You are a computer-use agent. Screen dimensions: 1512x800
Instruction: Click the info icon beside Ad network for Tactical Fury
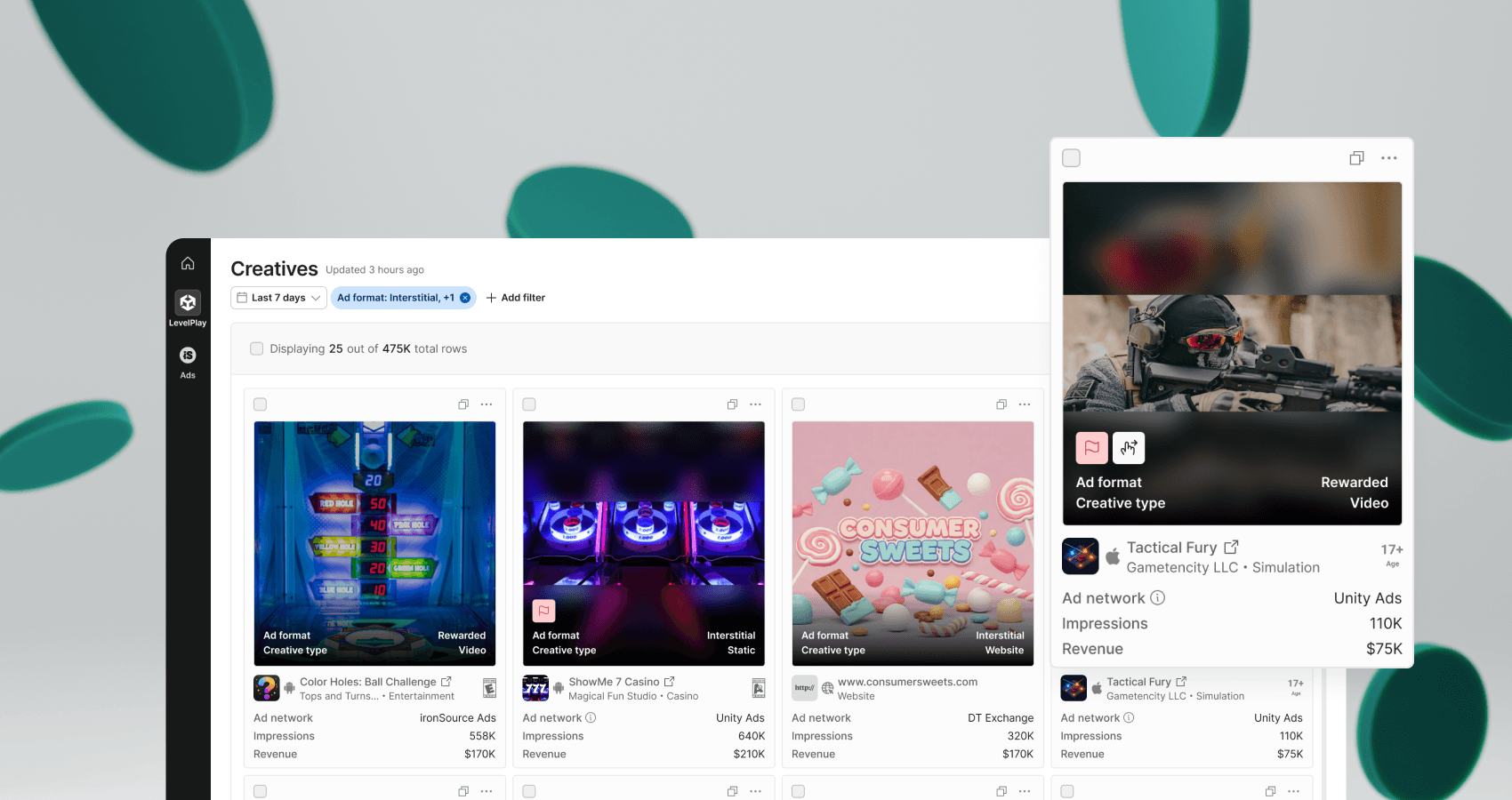(x=1157, y=598)
